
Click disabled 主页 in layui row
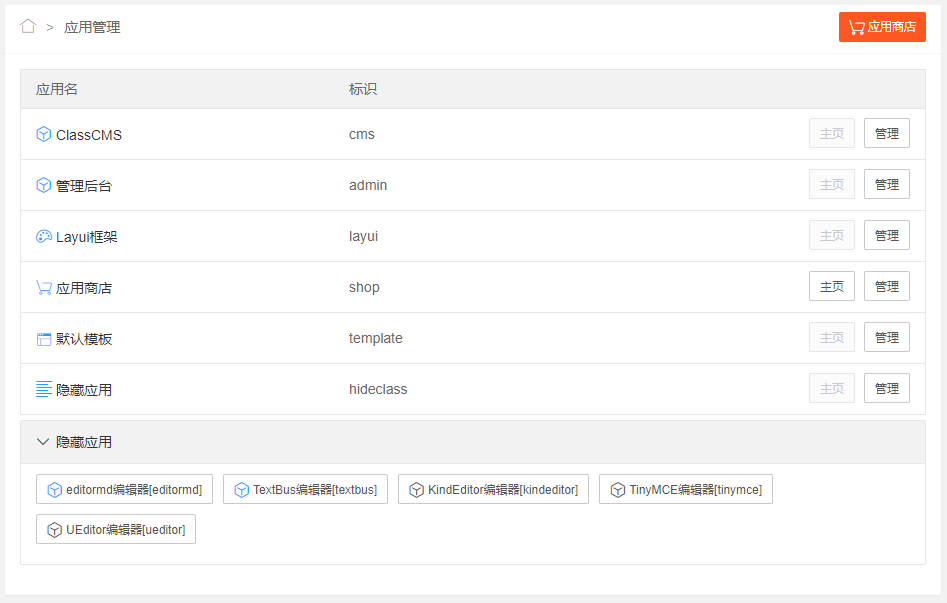(x=832, y=235)
